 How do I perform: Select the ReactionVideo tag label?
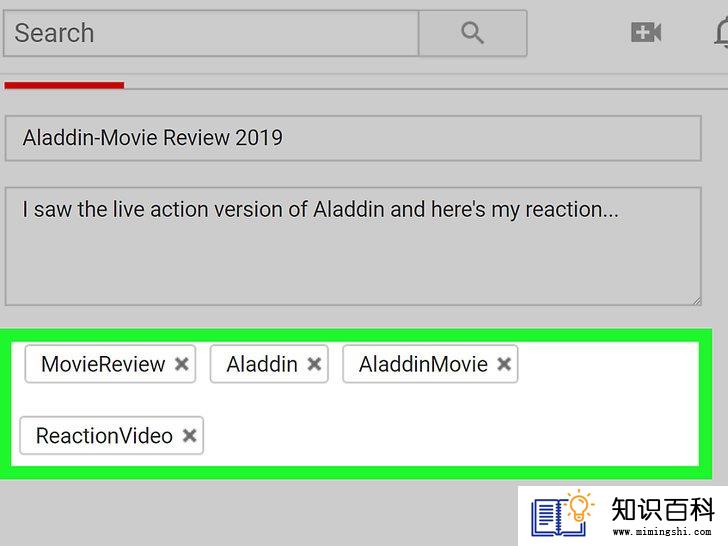[x=104, y=436]
